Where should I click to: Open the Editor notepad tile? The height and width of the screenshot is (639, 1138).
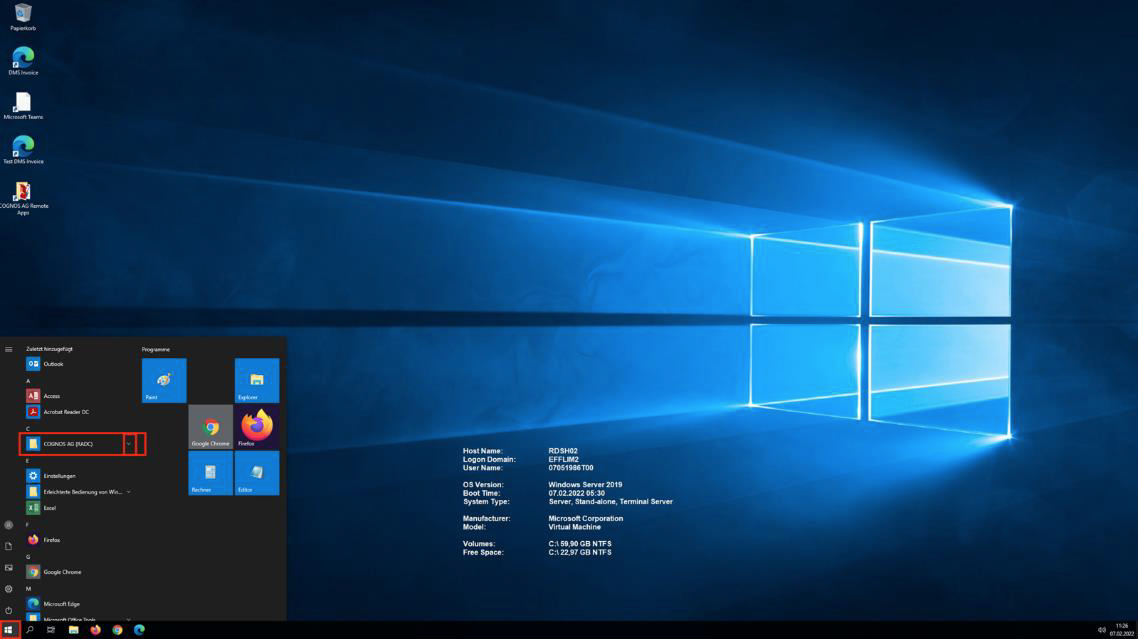(x=257, y=473)
